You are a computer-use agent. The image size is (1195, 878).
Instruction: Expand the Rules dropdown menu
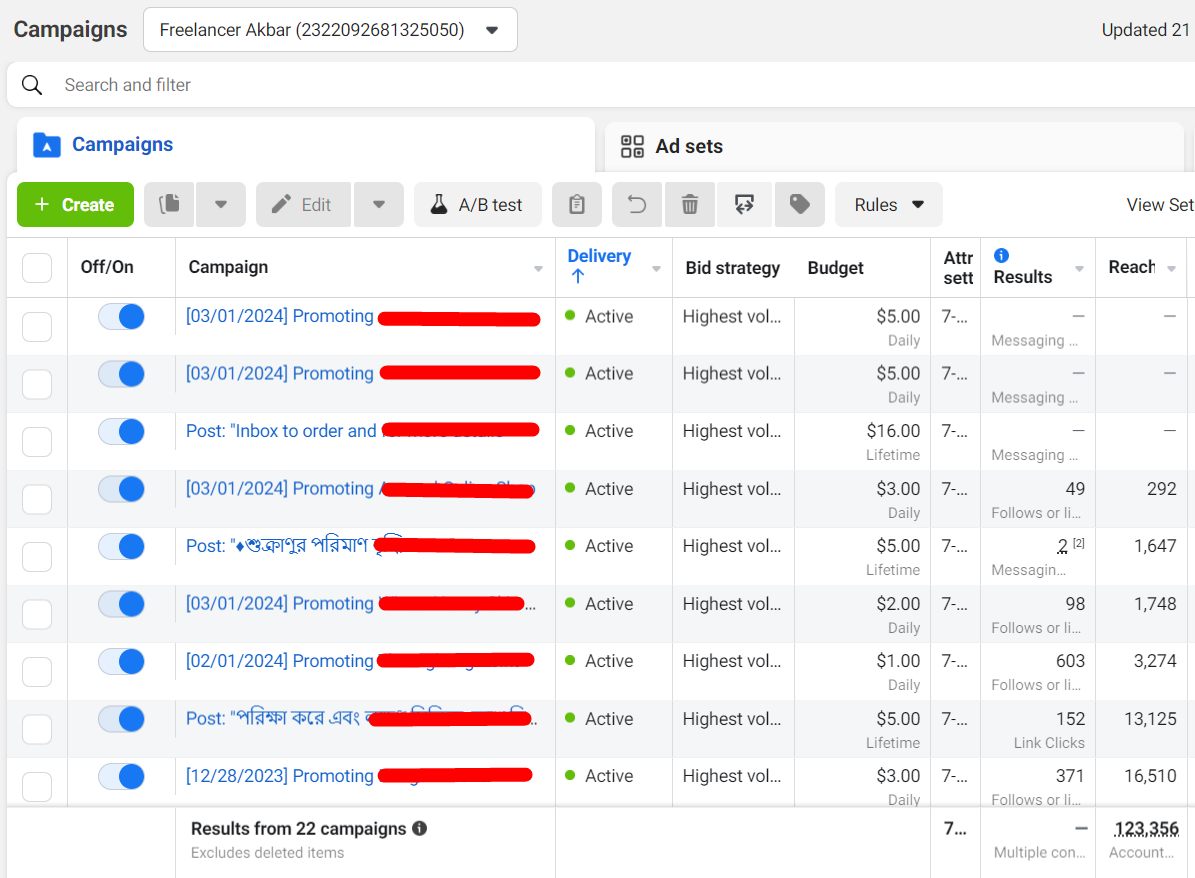(x=888, y=205)
